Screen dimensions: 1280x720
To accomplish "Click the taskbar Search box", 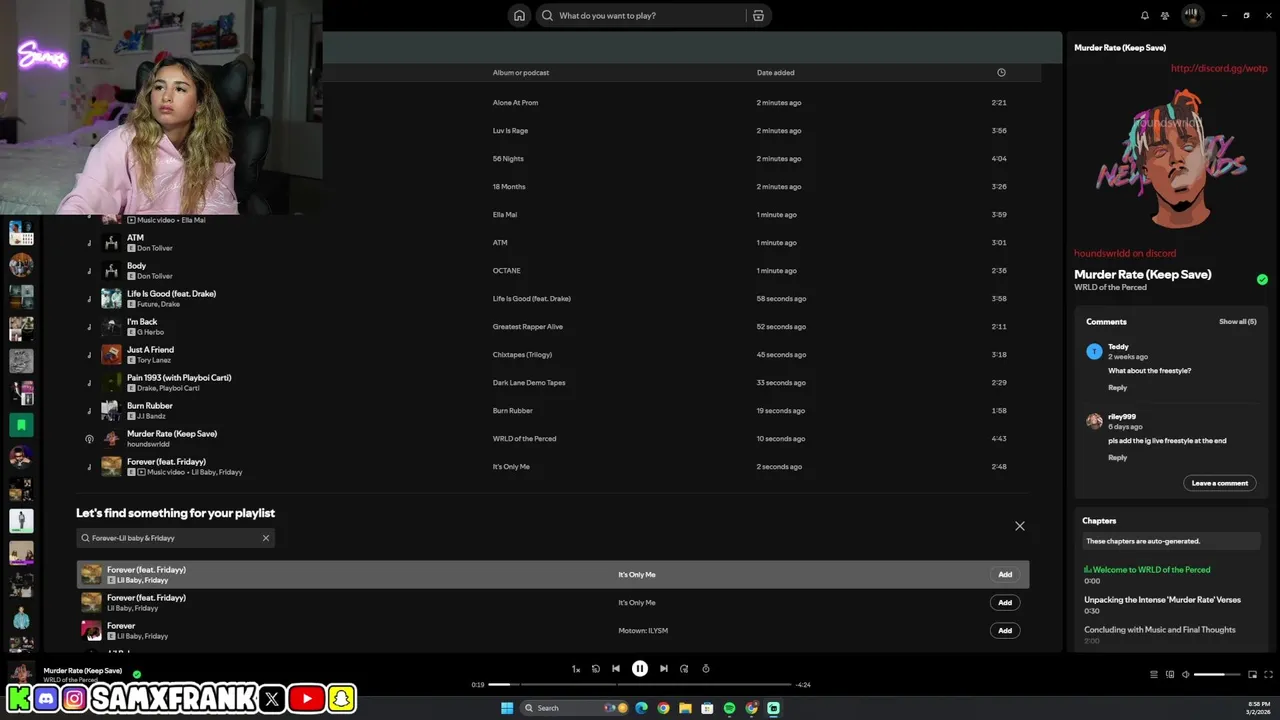I will click(573, 708).
